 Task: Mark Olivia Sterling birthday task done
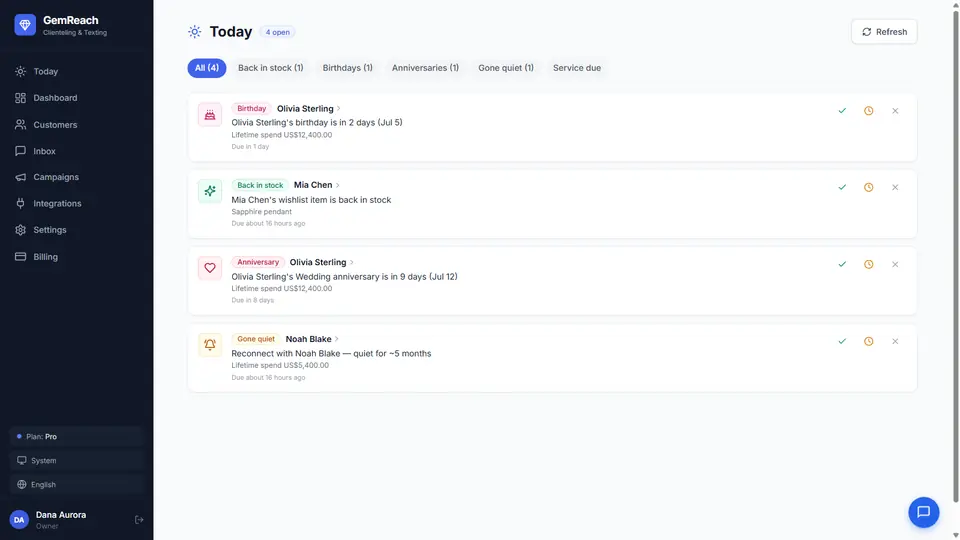[x=842, y=111]
